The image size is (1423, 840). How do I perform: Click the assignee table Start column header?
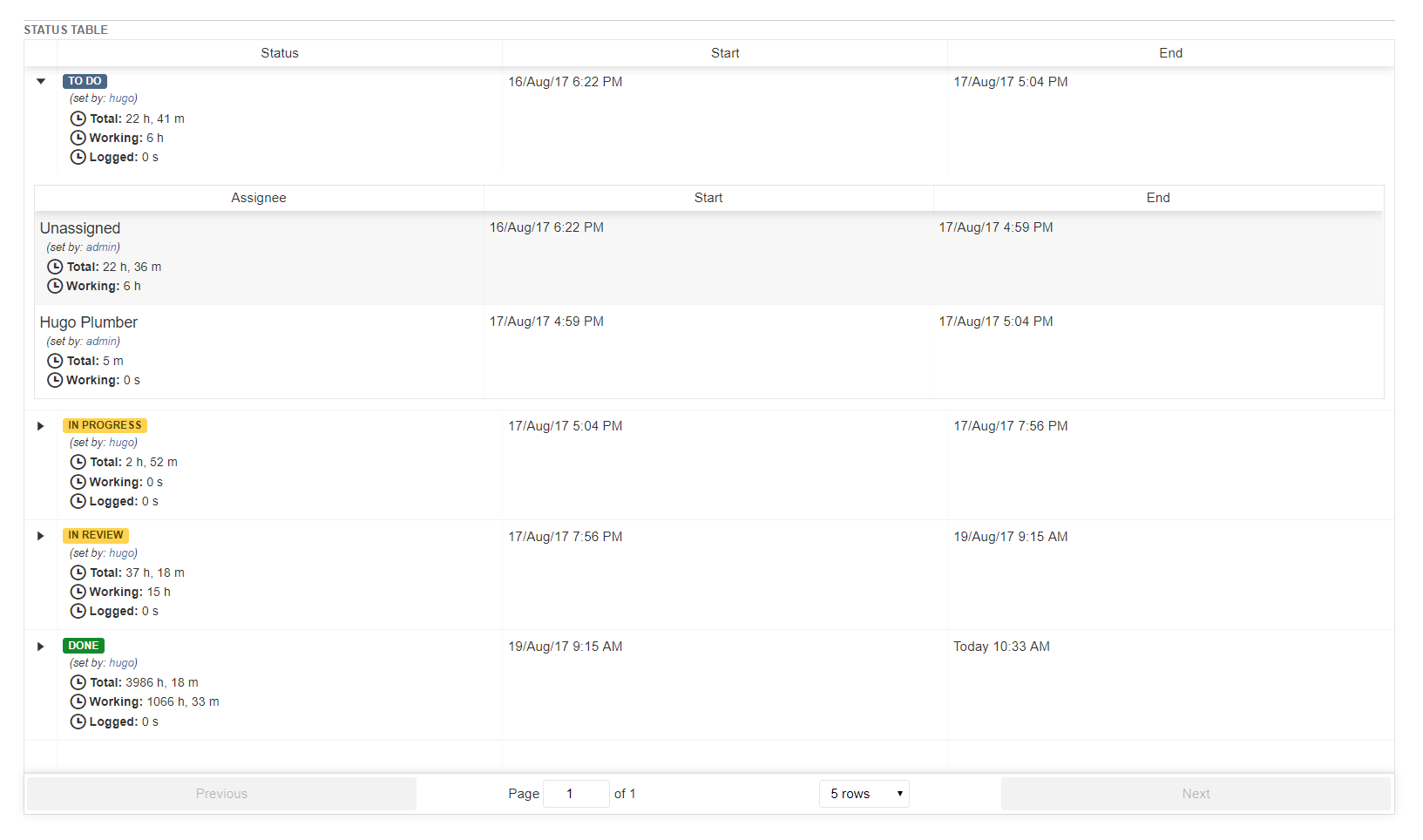[708, 198]
